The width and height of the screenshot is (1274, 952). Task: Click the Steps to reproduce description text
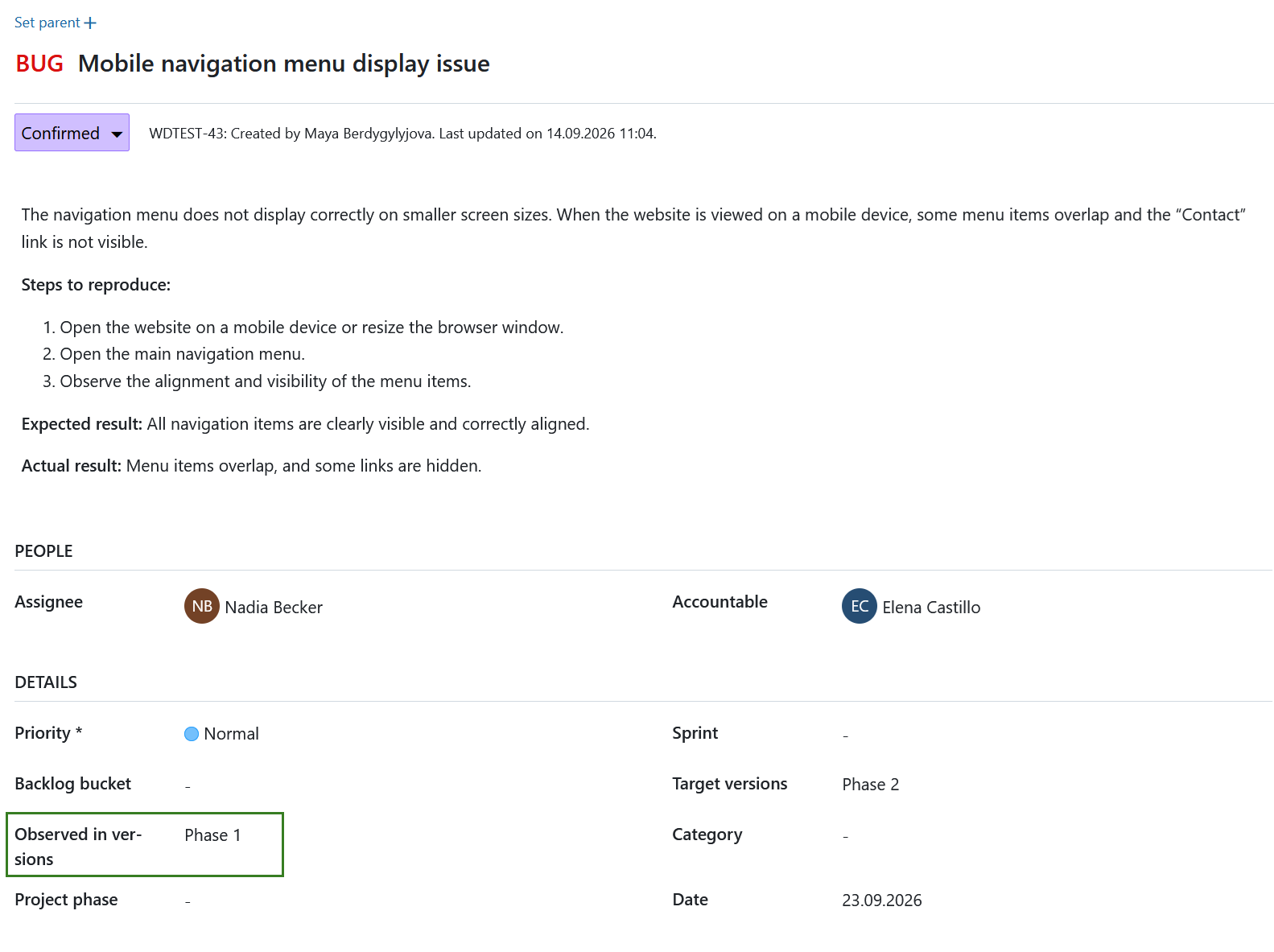click(x=96, y=285)
